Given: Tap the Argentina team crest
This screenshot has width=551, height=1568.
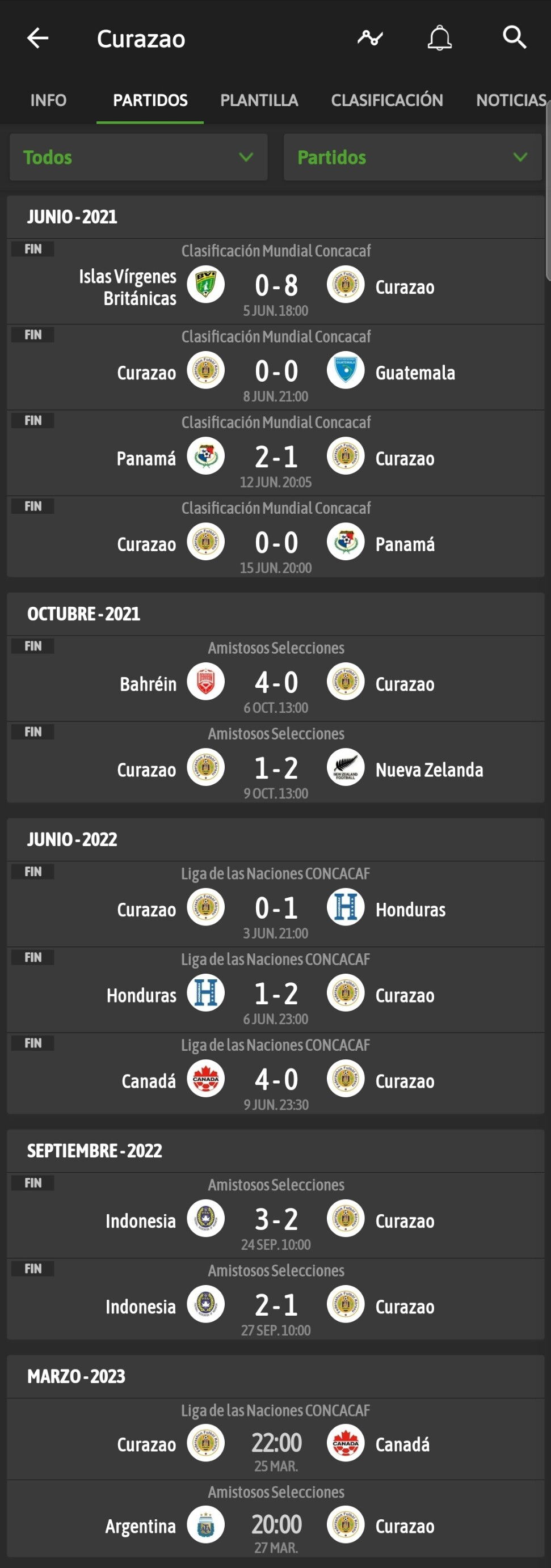Looking at the screenshot, I should pyautogui.click(x=206, y=1524).
